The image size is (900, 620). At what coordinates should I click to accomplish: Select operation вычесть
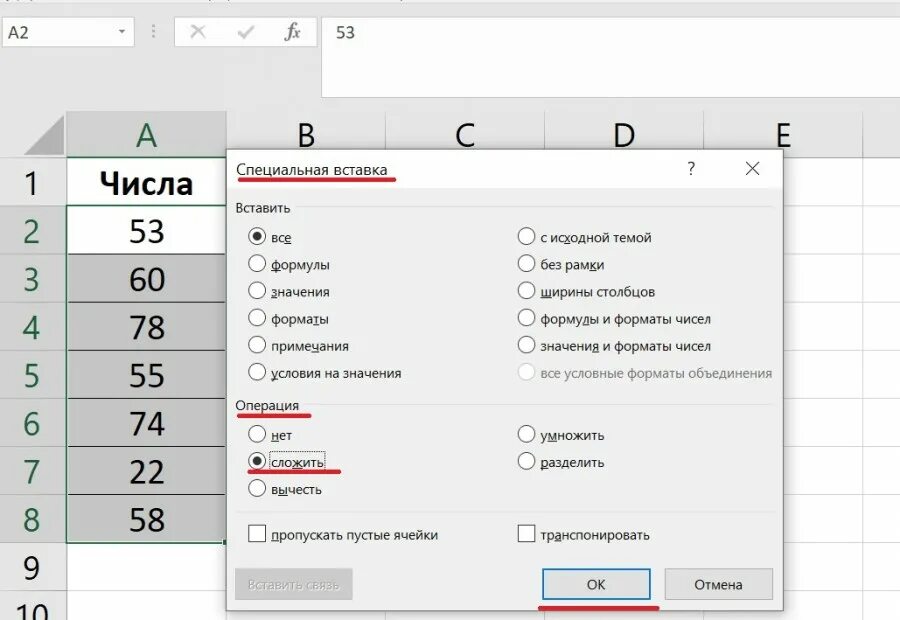click(x=285, y=489)
